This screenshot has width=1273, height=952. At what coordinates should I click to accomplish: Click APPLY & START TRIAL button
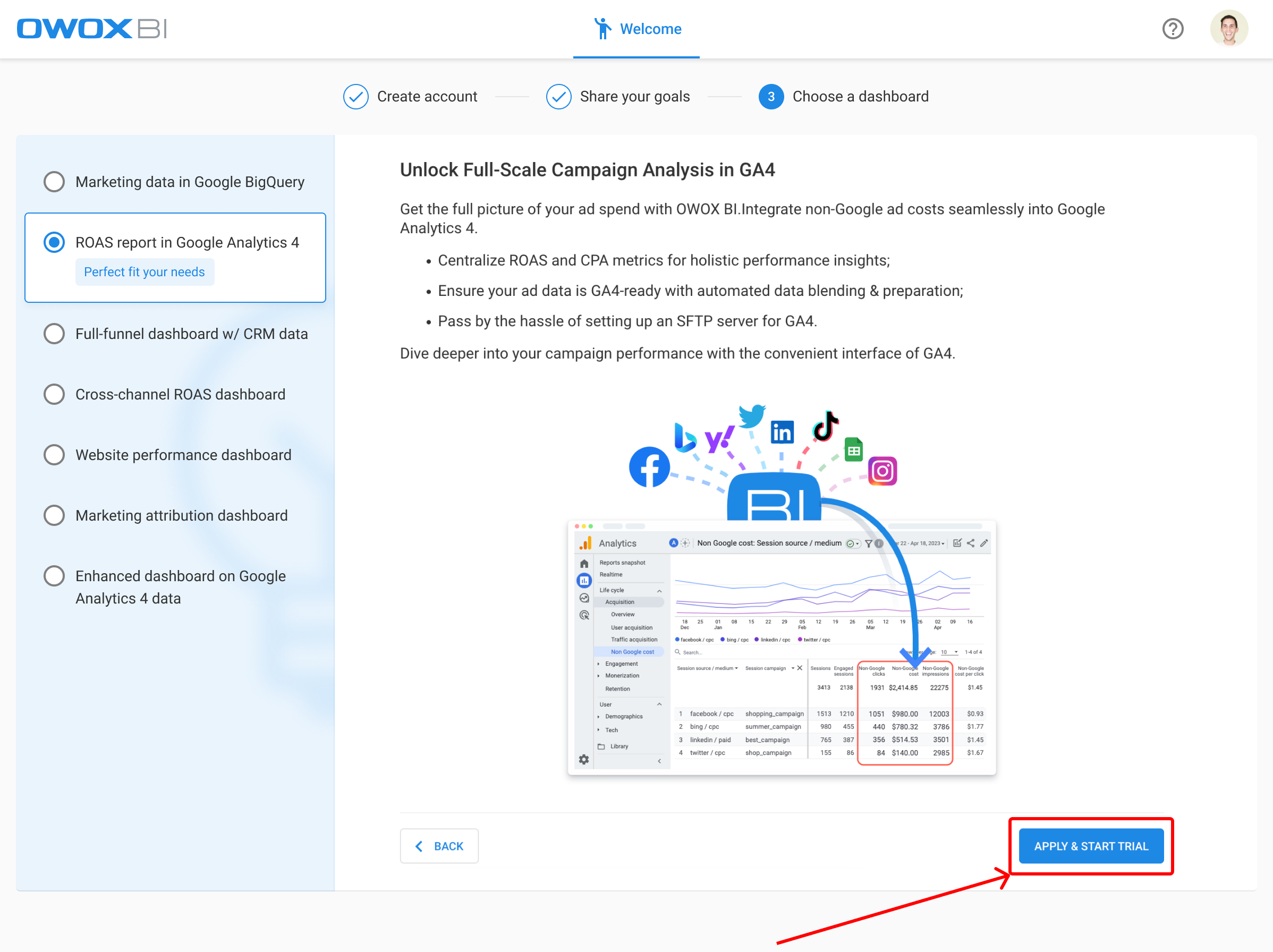pos(1091,846)
